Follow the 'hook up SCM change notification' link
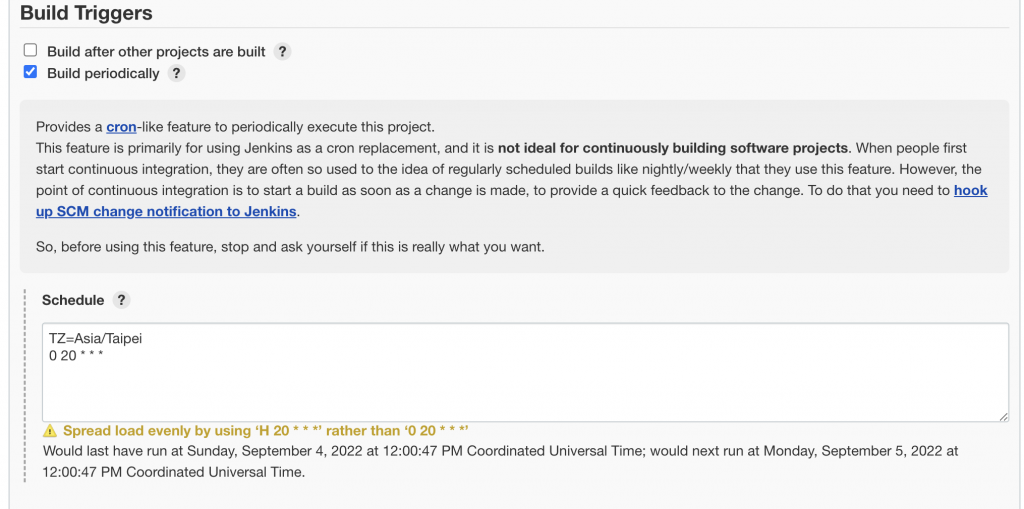Image resolution: width=1024 pixels, height=509 pixels. [x=970, y=190]
